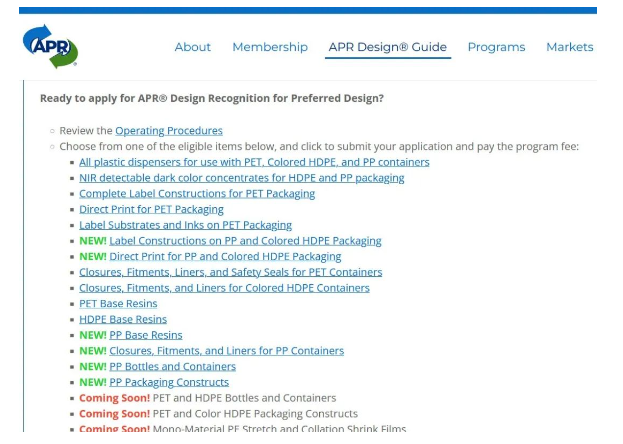
Task: Open PP Bottles and Containers link
Action: [172, 366]
